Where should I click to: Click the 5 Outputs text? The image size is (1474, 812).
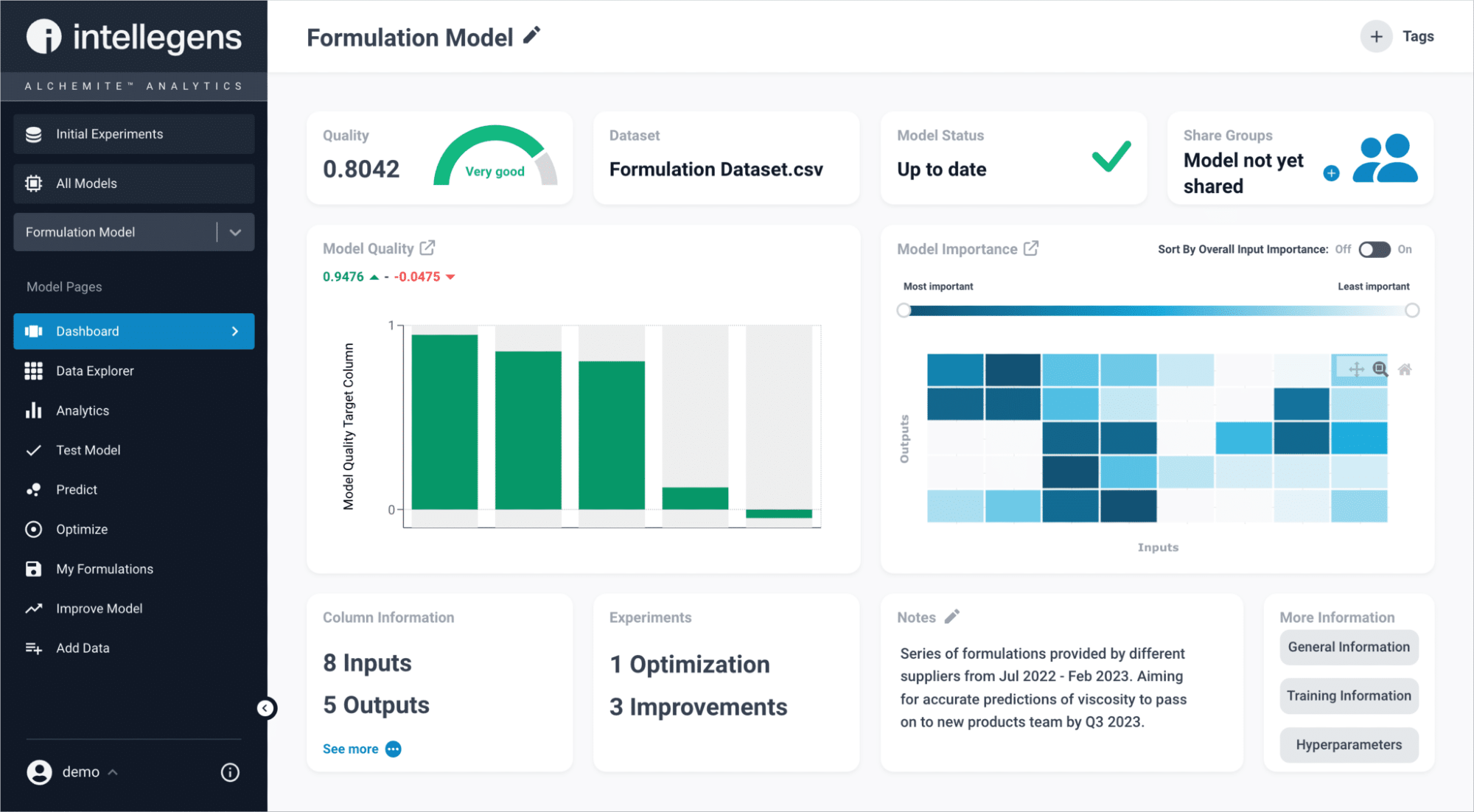376,705
